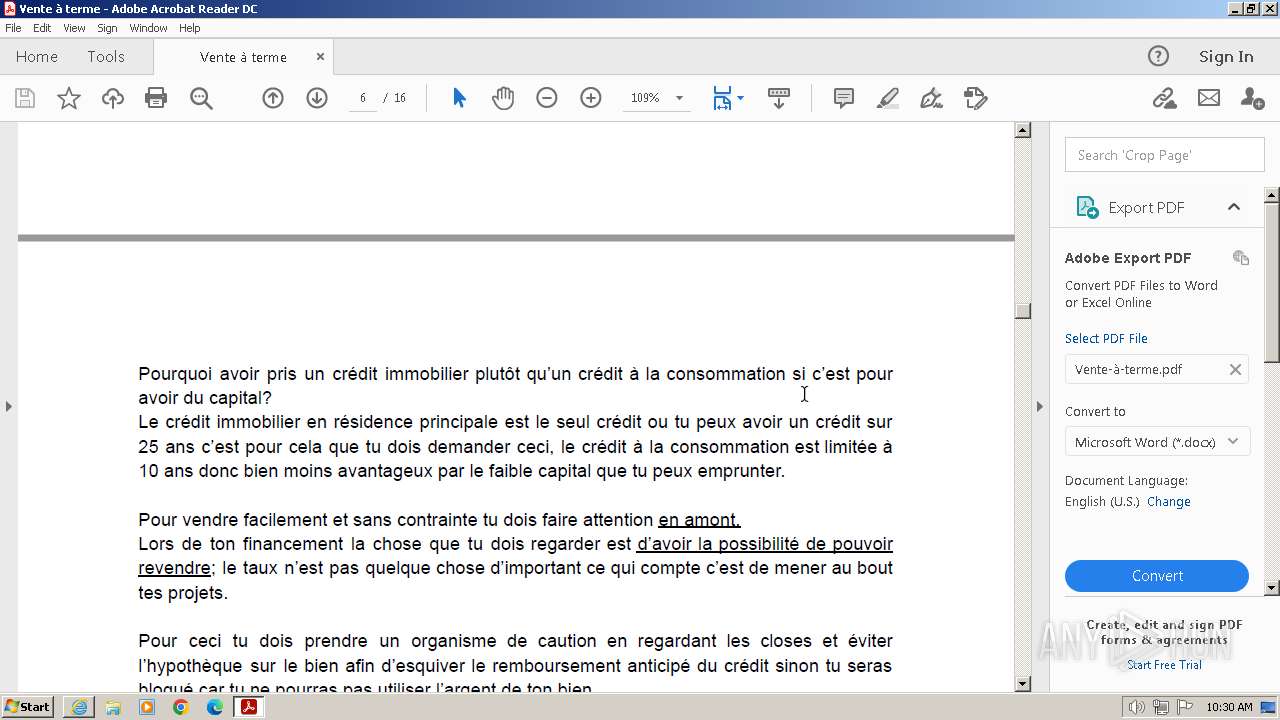
Task: Bookmark with the star icon
Action: pos(69,98)
